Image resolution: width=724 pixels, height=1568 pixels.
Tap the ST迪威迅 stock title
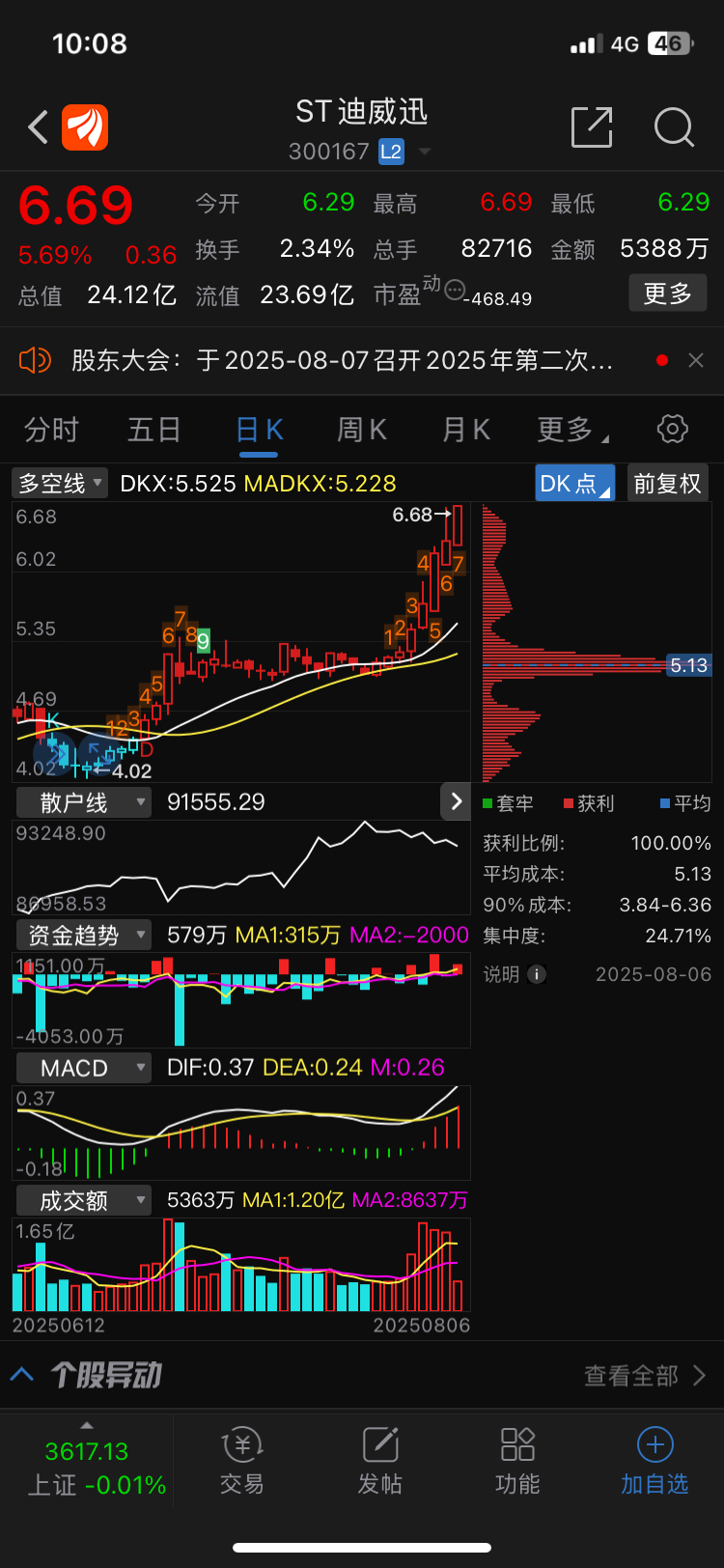(362, 112)
